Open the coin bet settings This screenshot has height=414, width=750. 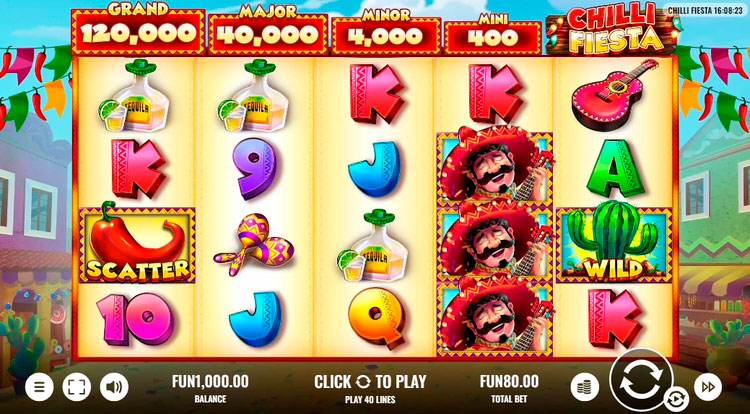pos(585,386)
